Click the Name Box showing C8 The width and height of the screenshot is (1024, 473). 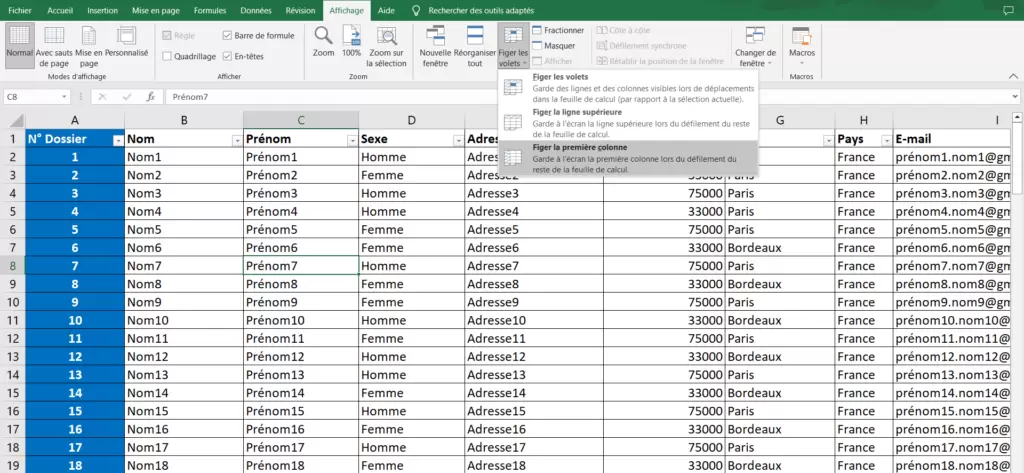[31, 97]
